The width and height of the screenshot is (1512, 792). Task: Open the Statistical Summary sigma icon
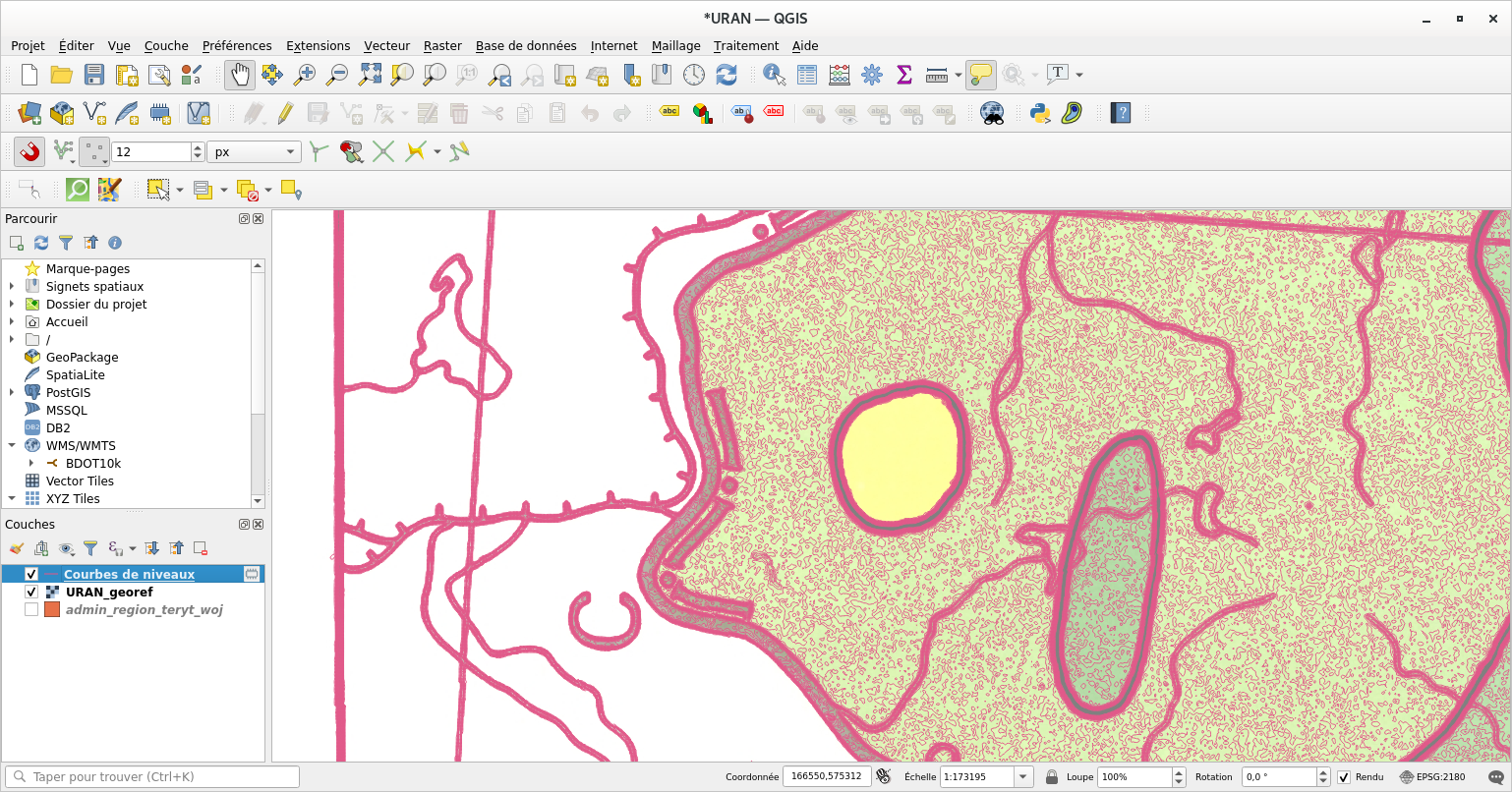pos(901,74)
